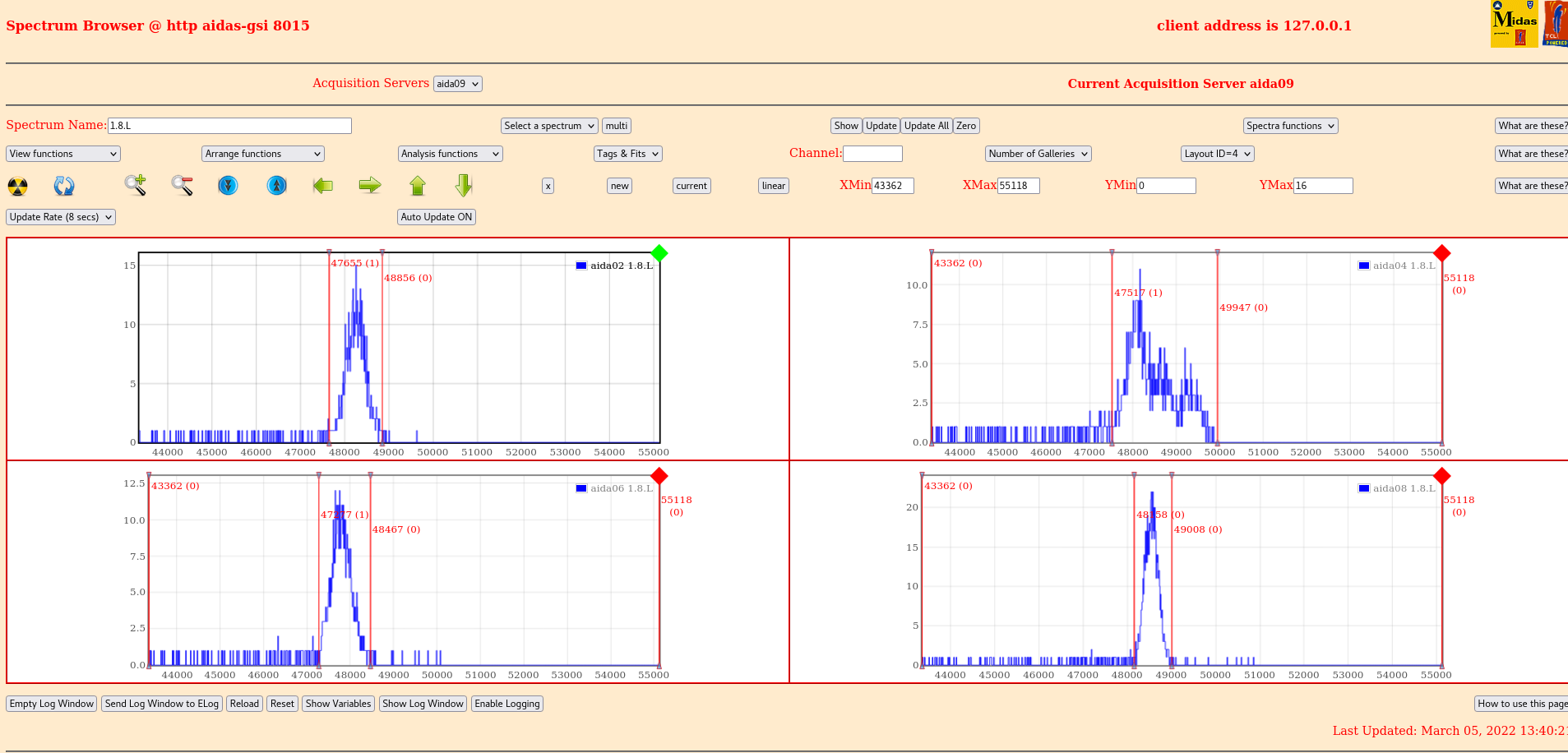Click the Update All button
1568x753 pixels.
click(927, 126)
